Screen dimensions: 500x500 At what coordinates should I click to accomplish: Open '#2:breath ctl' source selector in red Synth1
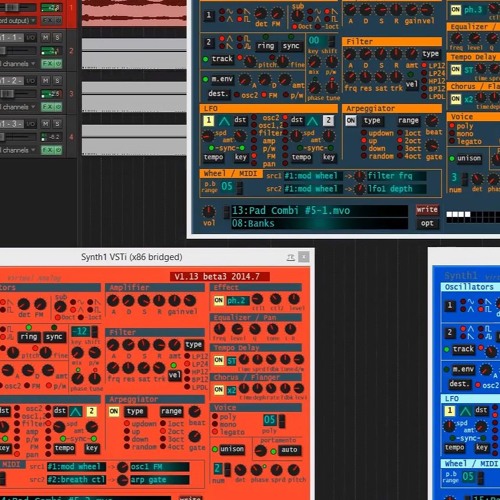coord(77,480)
